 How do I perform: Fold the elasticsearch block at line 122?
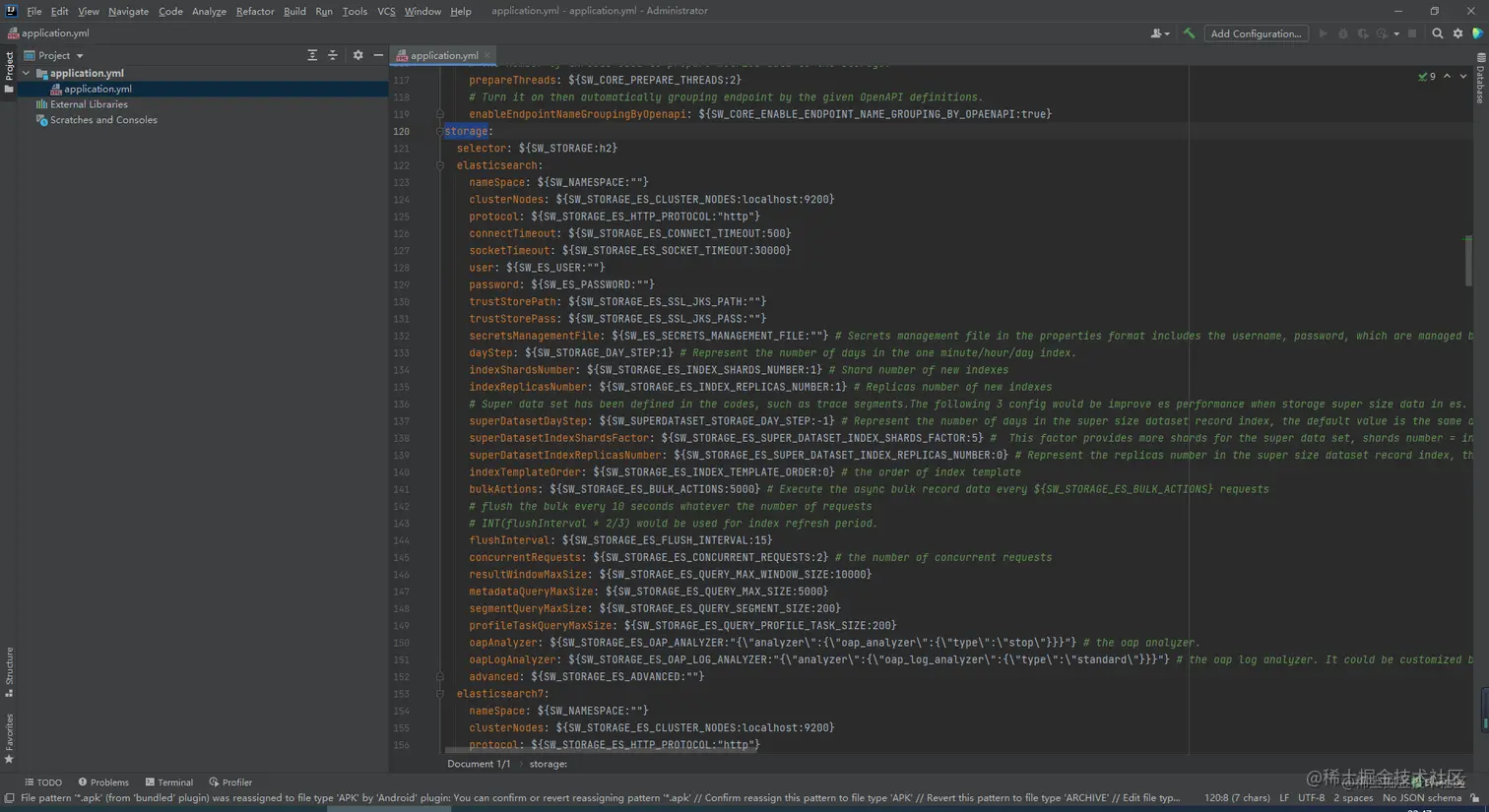point(440,165)
